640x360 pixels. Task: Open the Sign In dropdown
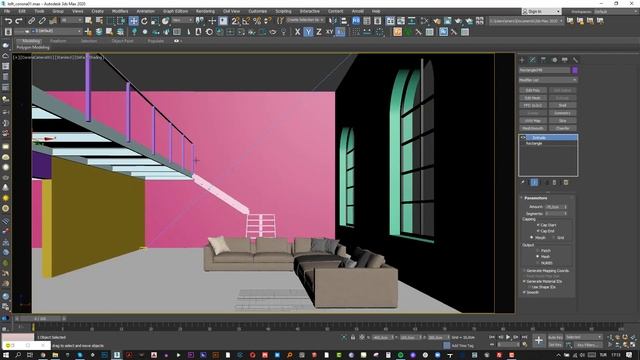coord(541,11)
